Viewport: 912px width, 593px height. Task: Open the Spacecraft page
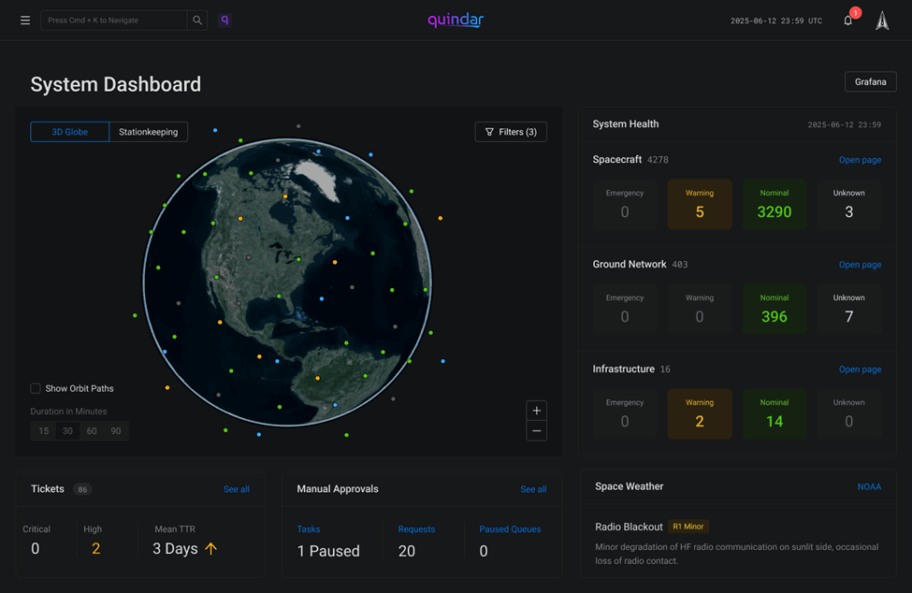[x=860, y=159]
